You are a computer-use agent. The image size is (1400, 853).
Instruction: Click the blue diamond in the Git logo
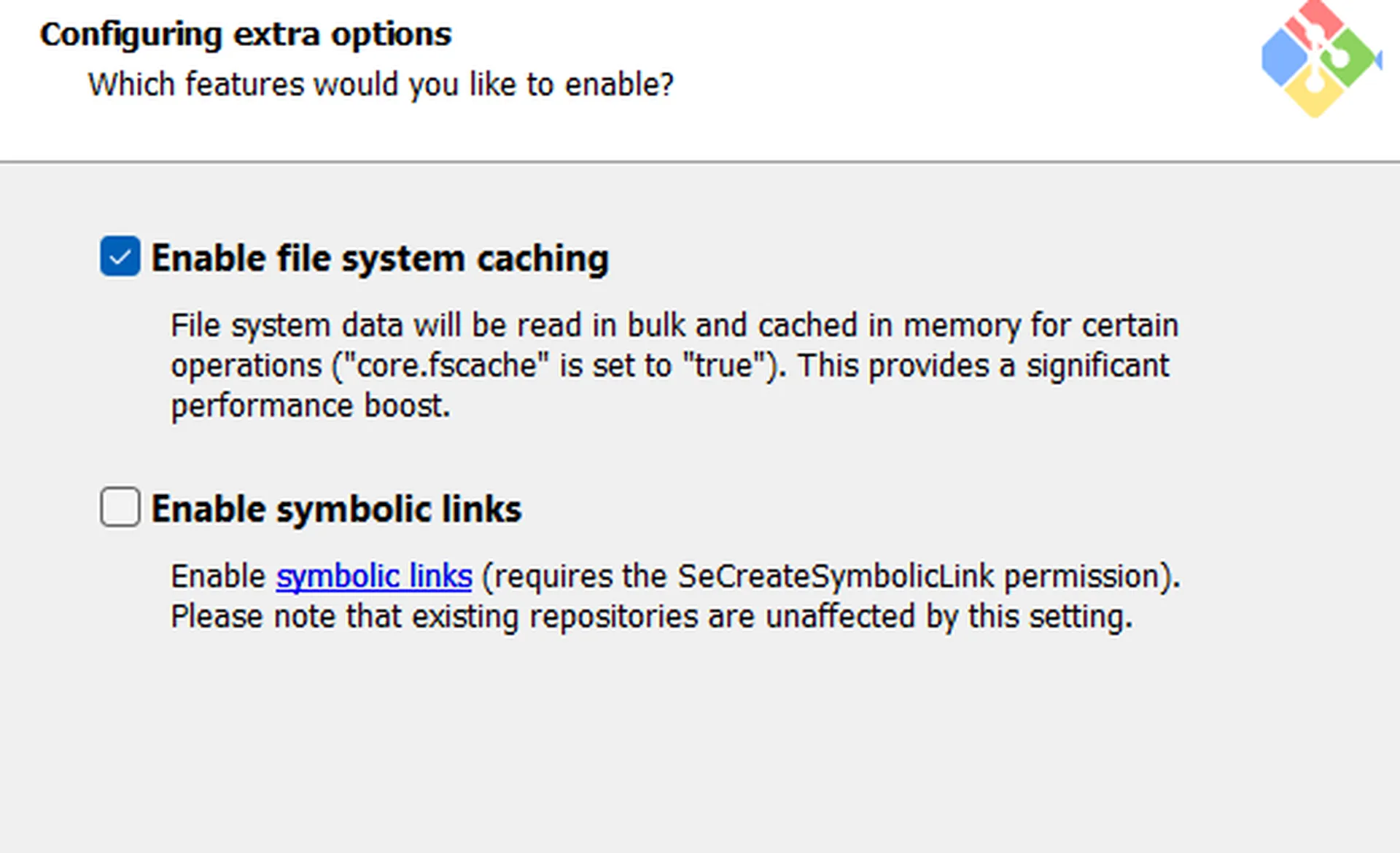1283,60
